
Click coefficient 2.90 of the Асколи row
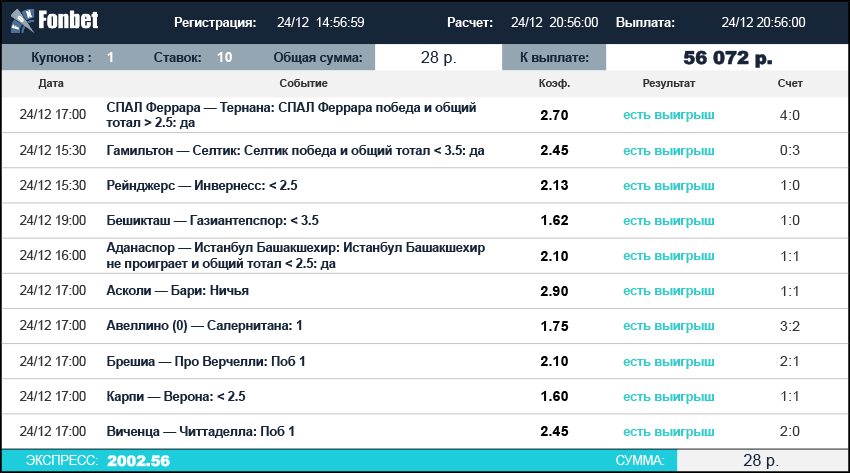pos(554,291)
